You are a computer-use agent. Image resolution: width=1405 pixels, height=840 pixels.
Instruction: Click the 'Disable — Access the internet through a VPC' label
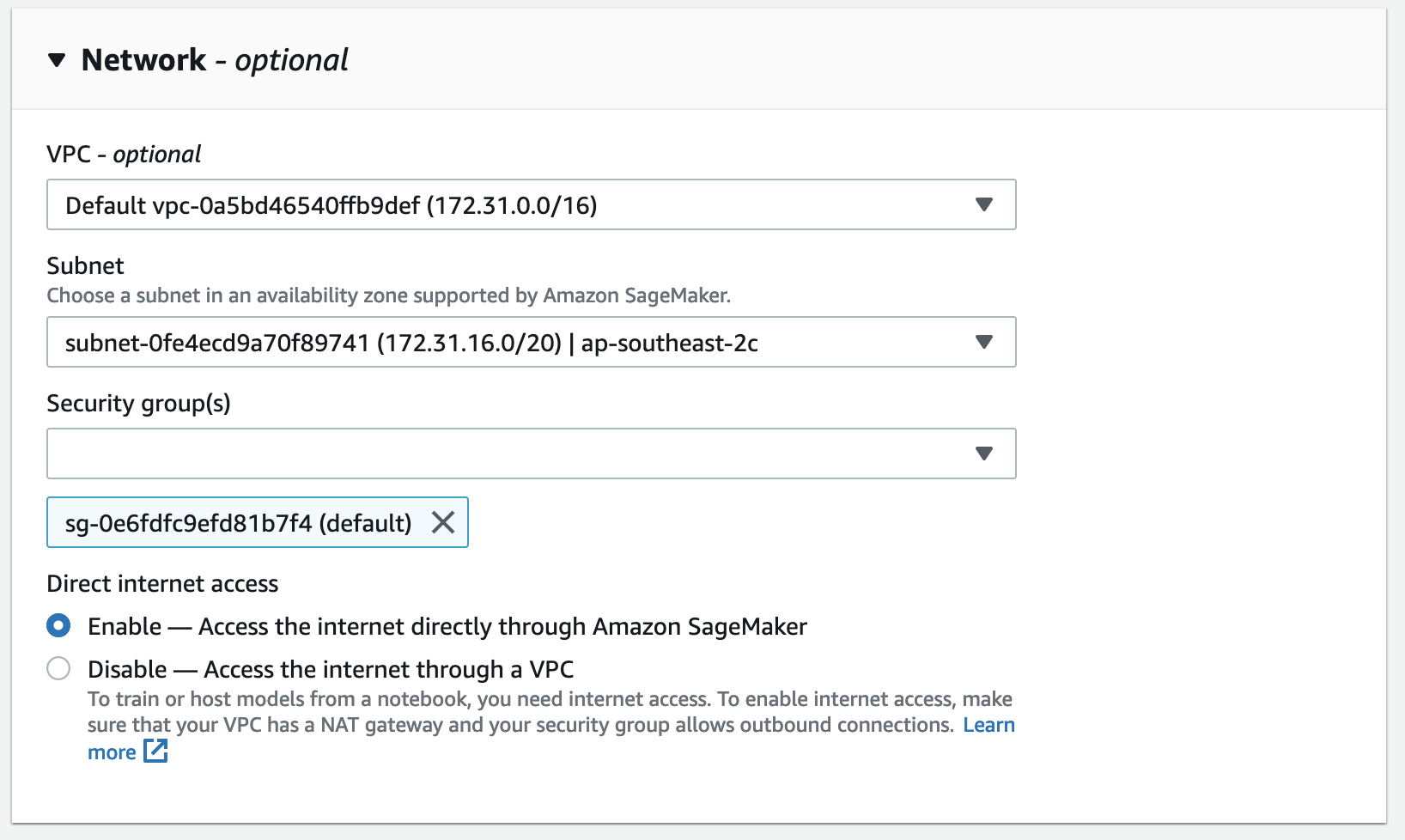(331, 670)
